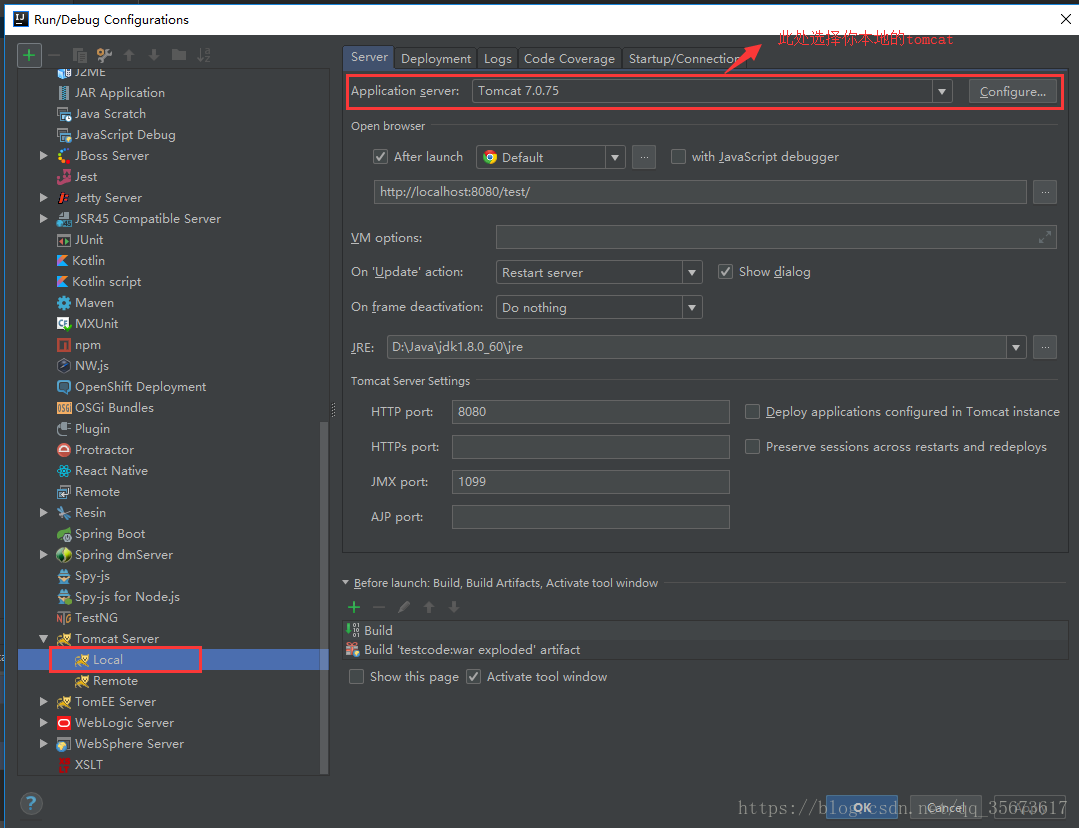Click the OK button

(x=862, y=807)
